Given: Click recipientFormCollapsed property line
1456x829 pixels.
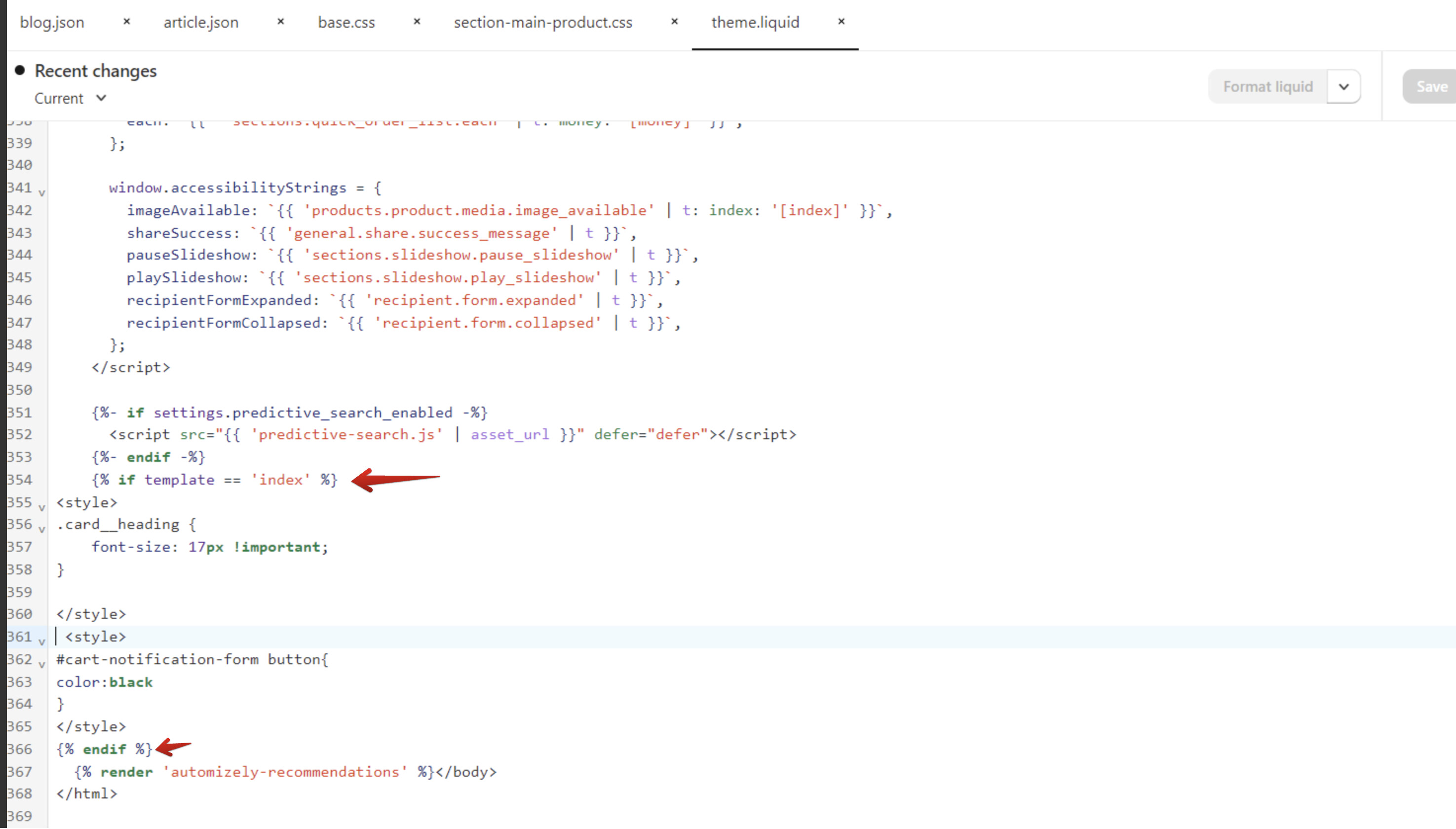Looking at the screenshot, I should 403,323.
